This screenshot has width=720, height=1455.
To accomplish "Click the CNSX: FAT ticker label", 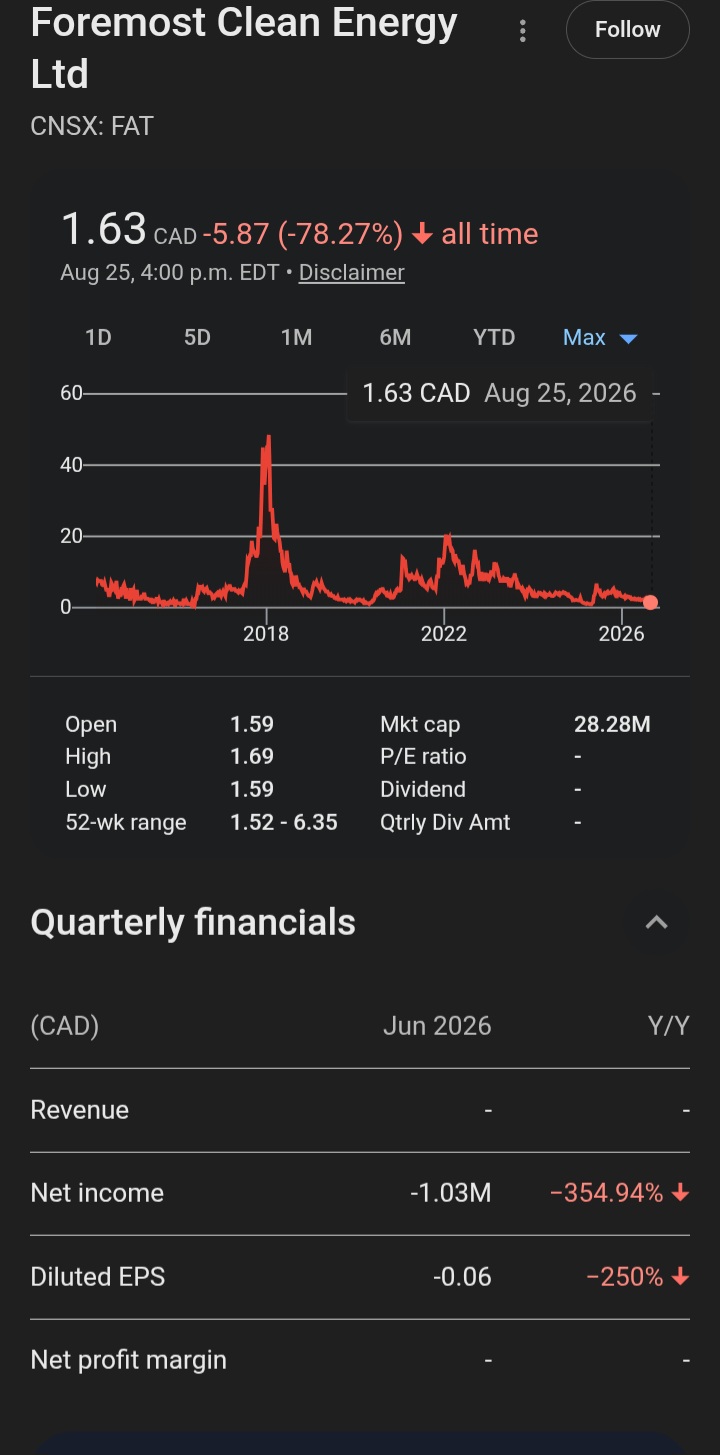I will click(x=92, y=126).
